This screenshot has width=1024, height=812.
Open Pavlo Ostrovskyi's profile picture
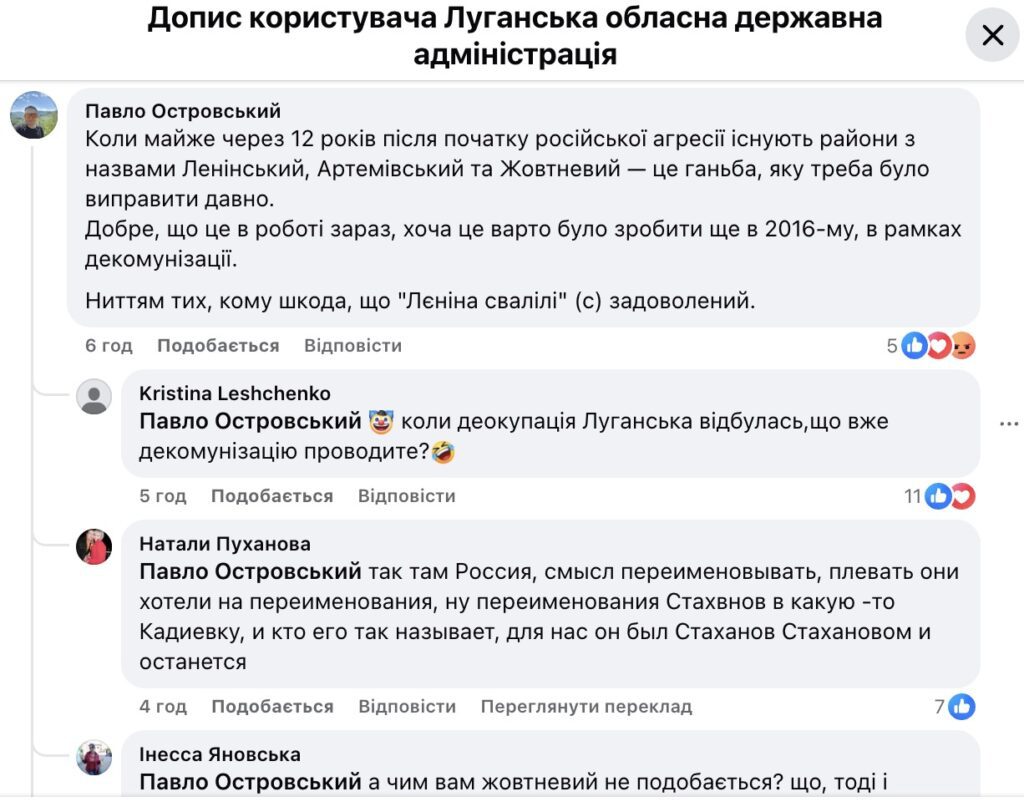tap(34, 114)
